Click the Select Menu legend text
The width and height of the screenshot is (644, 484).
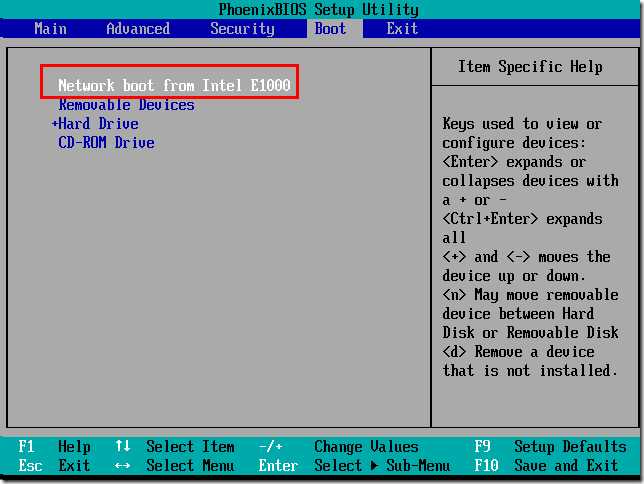click(x=190, y=466)
